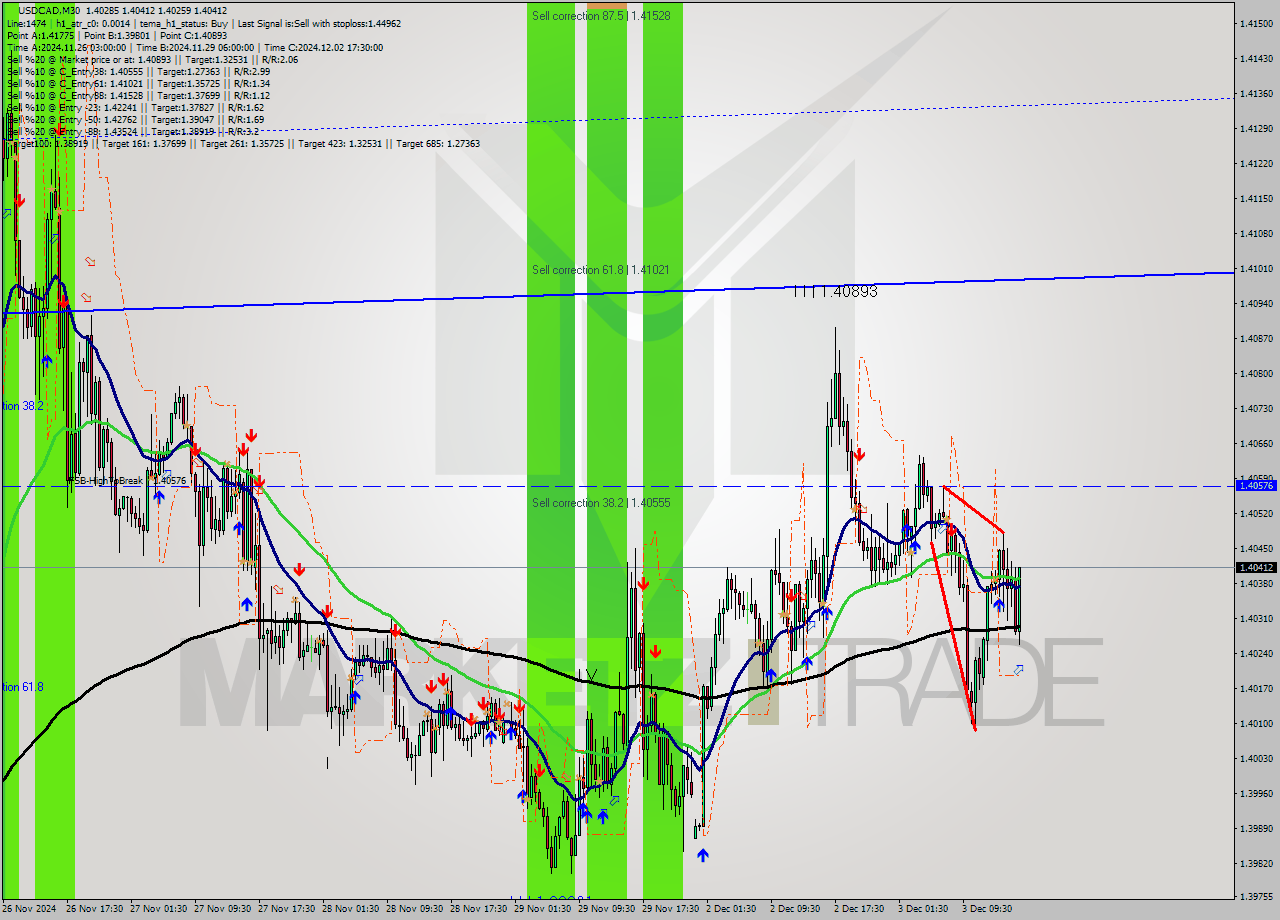Click the 1.41360 price axis label
Viewport: 1280px width, 920px height.
pos(1256,93)
